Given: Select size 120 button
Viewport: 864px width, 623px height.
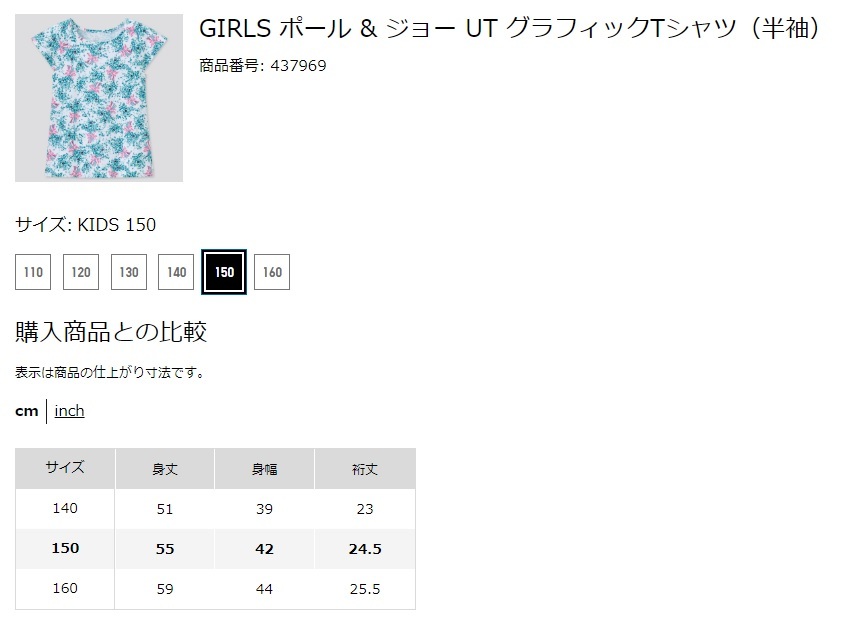Looking at the screenshot, I should tap(81, 272).
